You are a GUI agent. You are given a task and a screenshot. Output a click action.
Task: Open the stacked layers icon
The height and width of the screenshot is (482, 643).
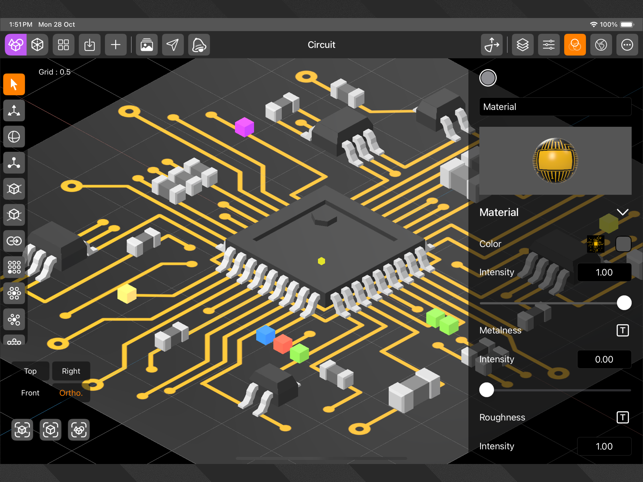[522, 45]
